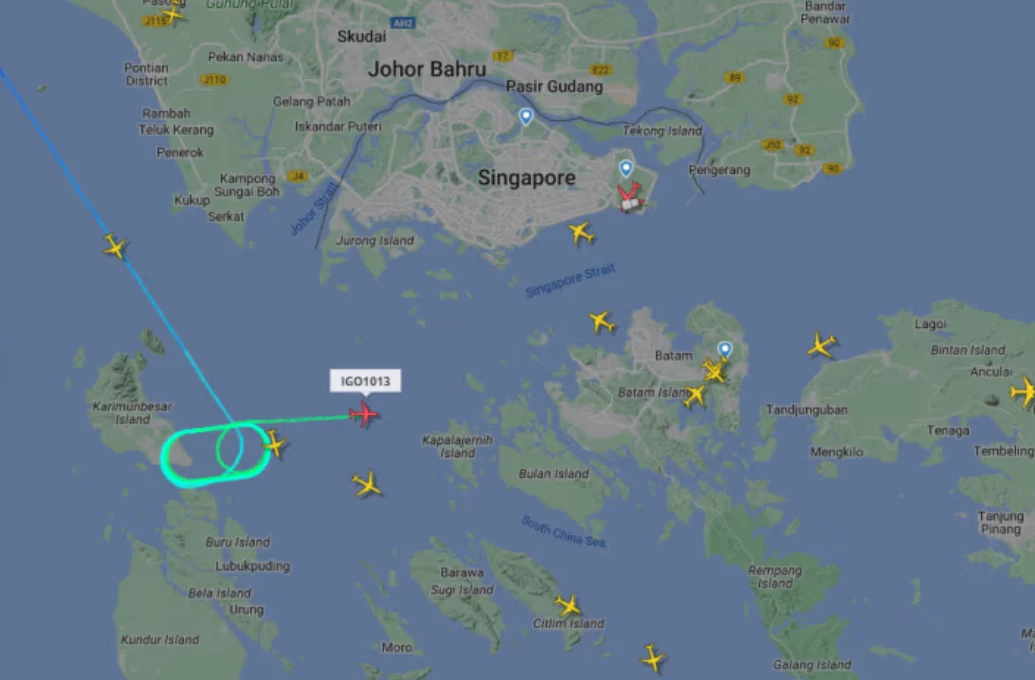Select the yellow plane above Citlim Island
Screen dimensions: 1035x680
click(x=568, y=605)
